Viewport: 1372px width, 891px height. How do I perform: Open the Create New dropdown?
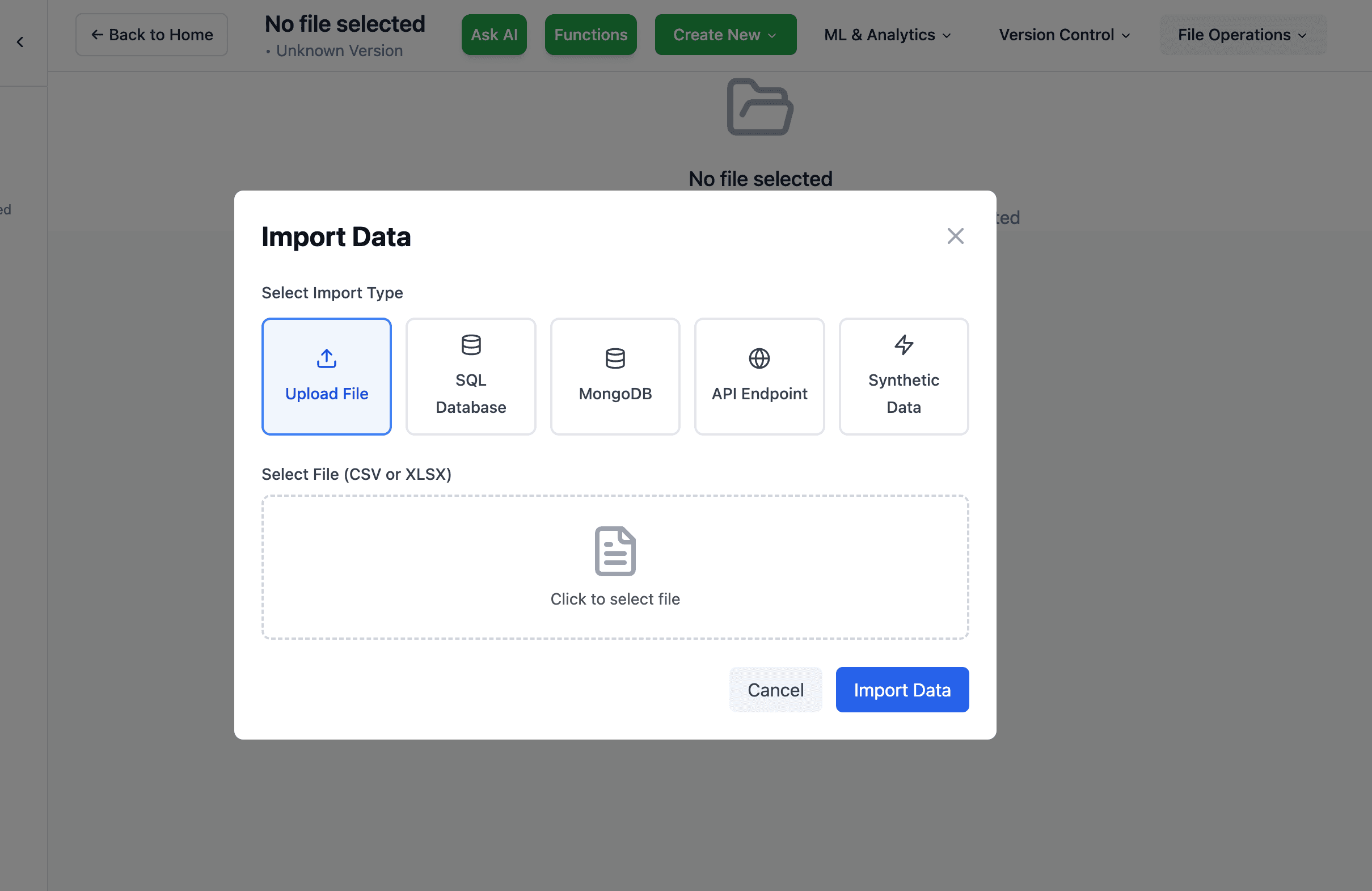click(725, 35)
